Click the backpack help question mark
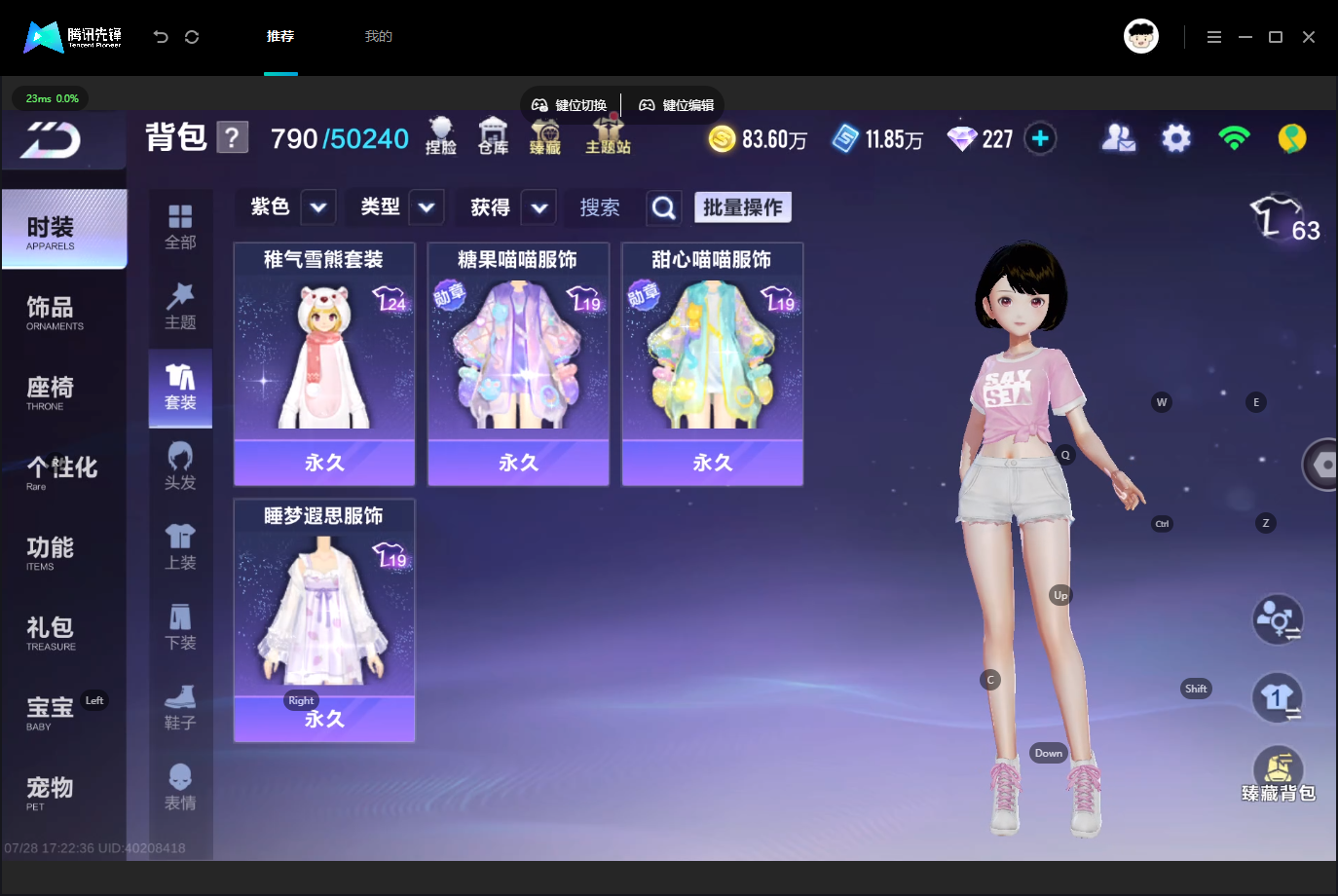Image resolution: width=1338 pixels, height=896 pixels. pyautogui.click(x=232, y=137)
